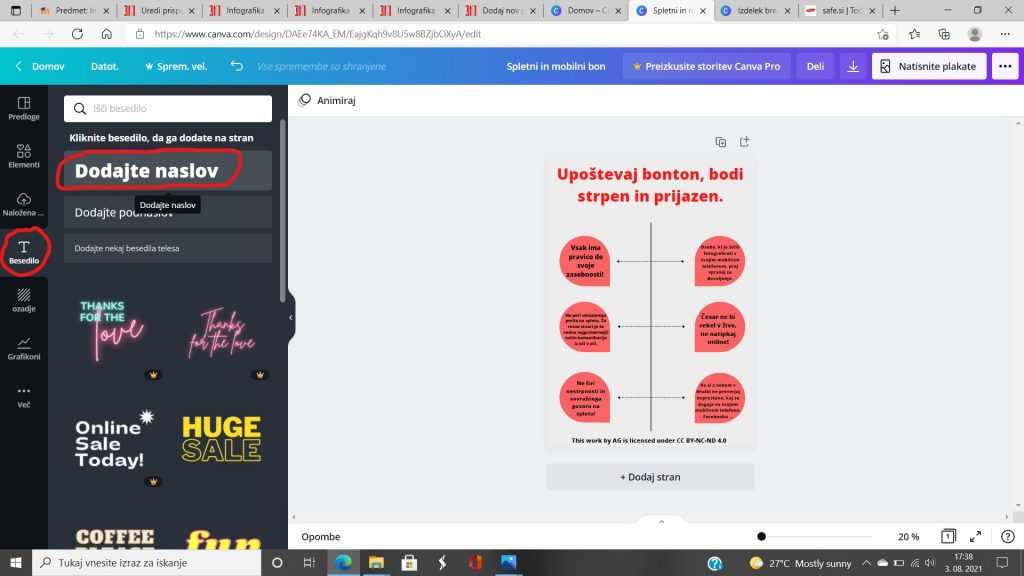Collapse the side panel with arrow handle
1024x576 pixels.
click(291, 317)
